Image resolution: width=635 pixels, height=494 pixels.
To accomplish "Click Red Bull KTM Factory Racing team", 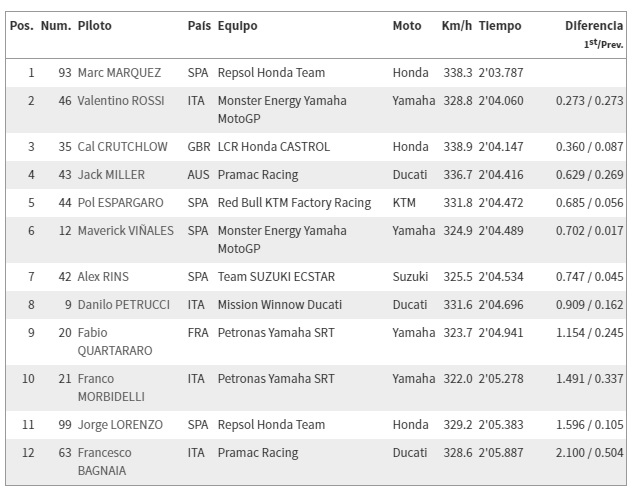I will click(294, 203).
